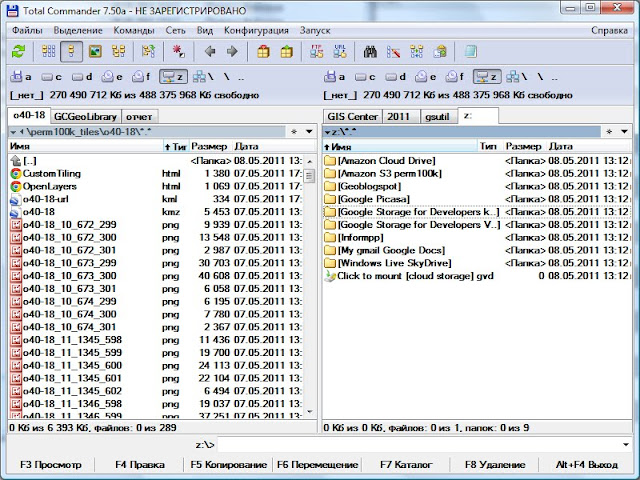The height and width of the screenshot is (480, 640).
Task: Open the URL new FTP connection icon
Action: click(340, 52)
